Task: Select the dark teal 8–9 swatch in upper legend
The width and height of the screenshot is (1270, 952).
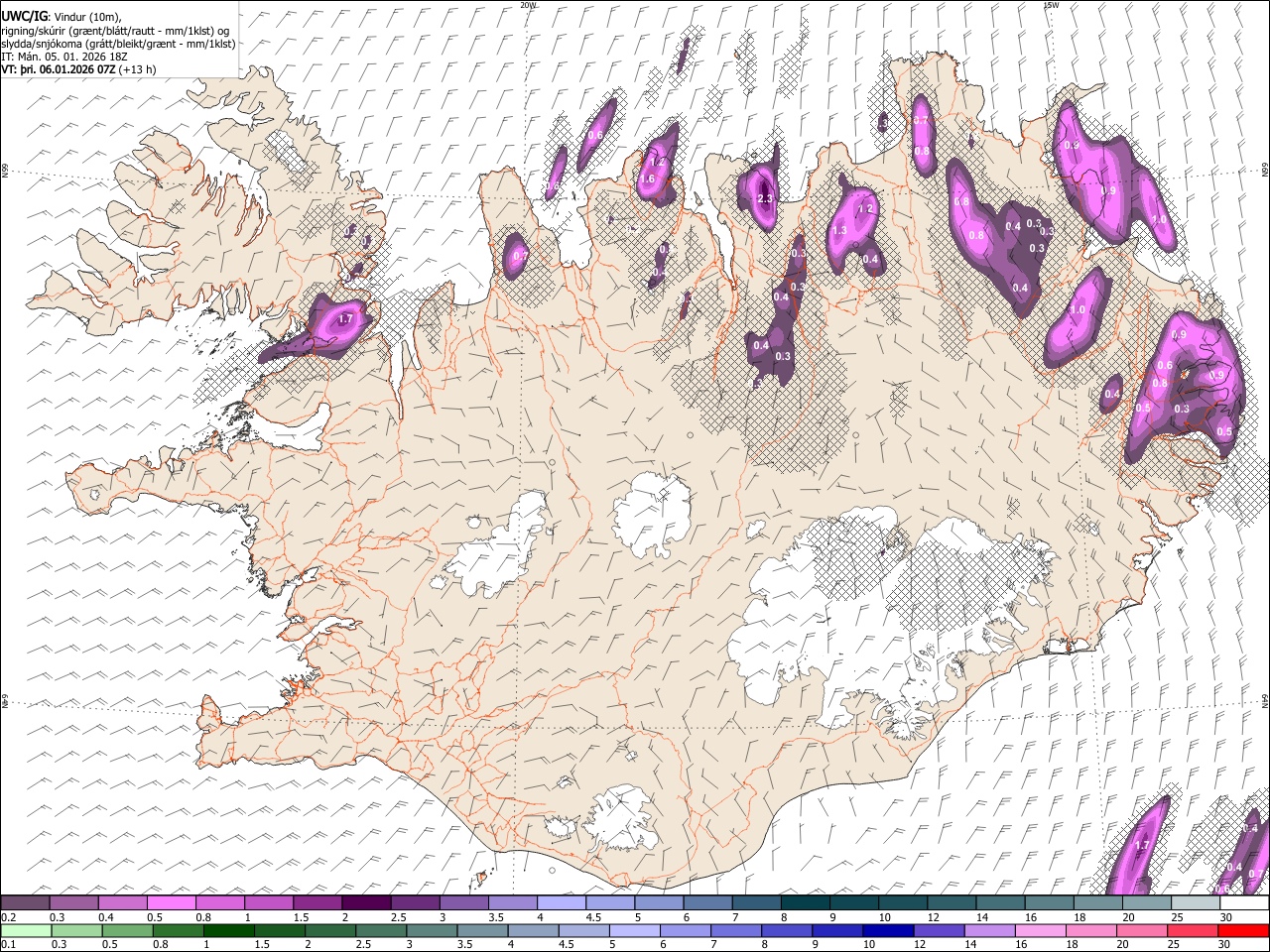Action: click(805, 902)
